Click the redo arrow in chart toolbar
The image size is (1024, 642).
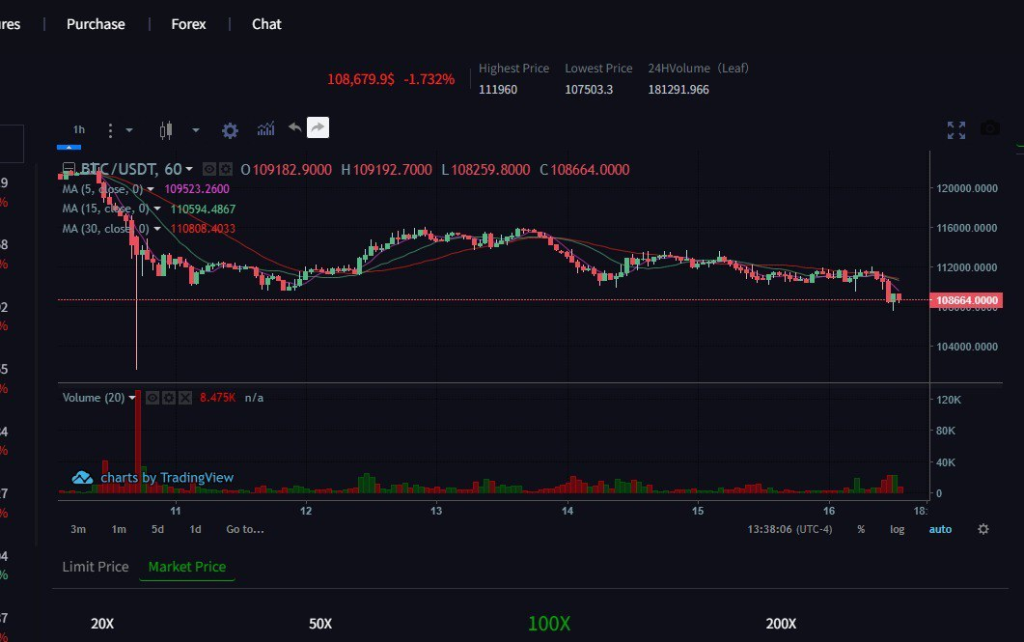[x=317, y=128]
